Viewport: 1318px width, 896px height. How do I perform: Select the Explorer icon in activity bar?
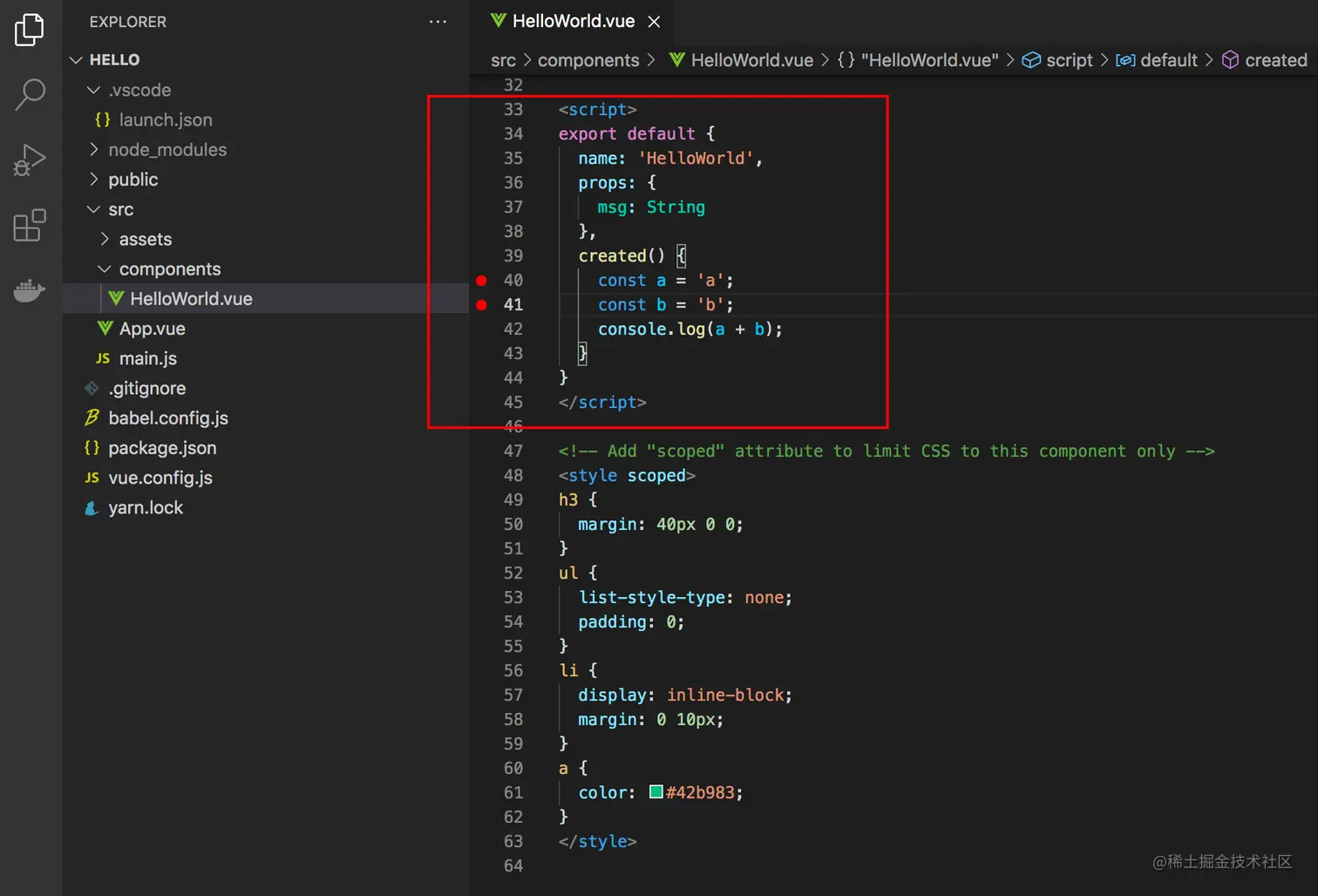tap(30, 29)
